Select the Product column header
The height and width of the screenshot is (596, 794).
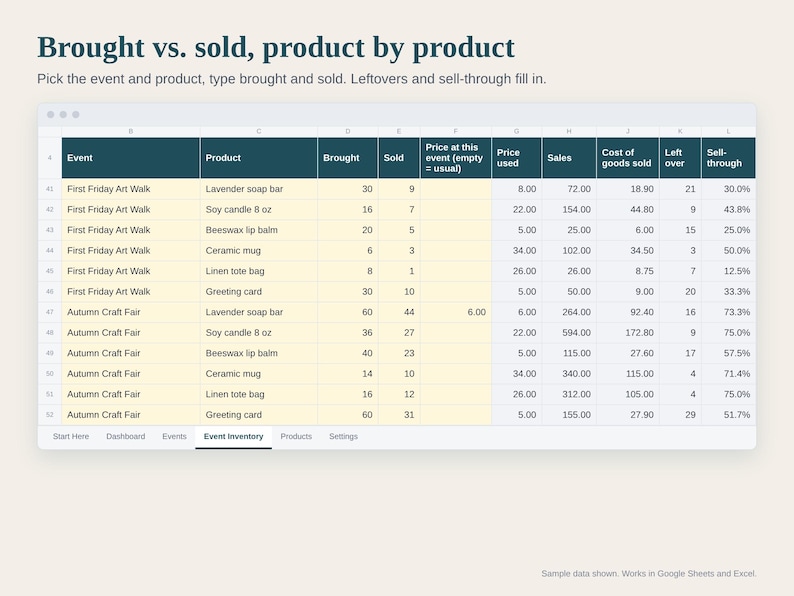click(x=259, y=158)
